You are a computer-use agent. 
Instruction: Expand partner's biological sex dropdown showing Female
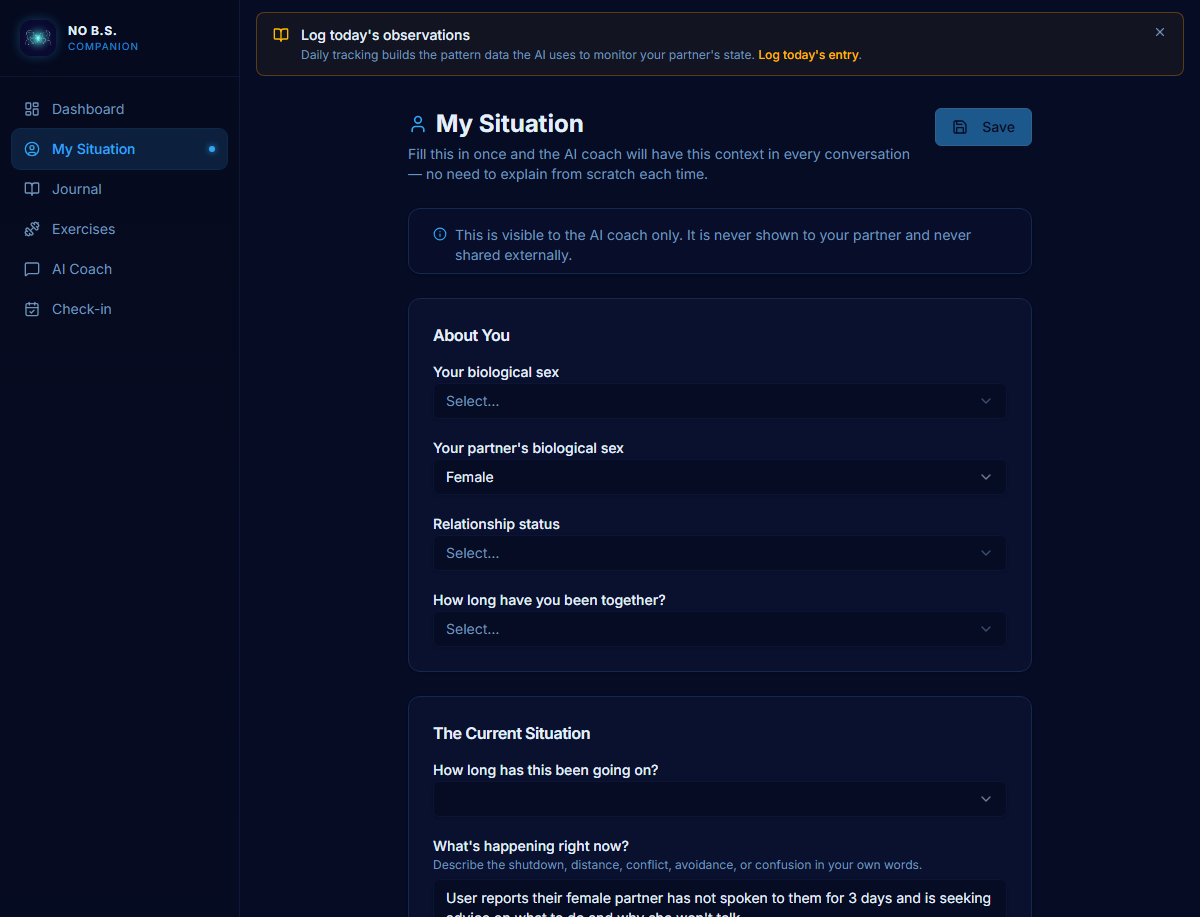pos(719,477)
